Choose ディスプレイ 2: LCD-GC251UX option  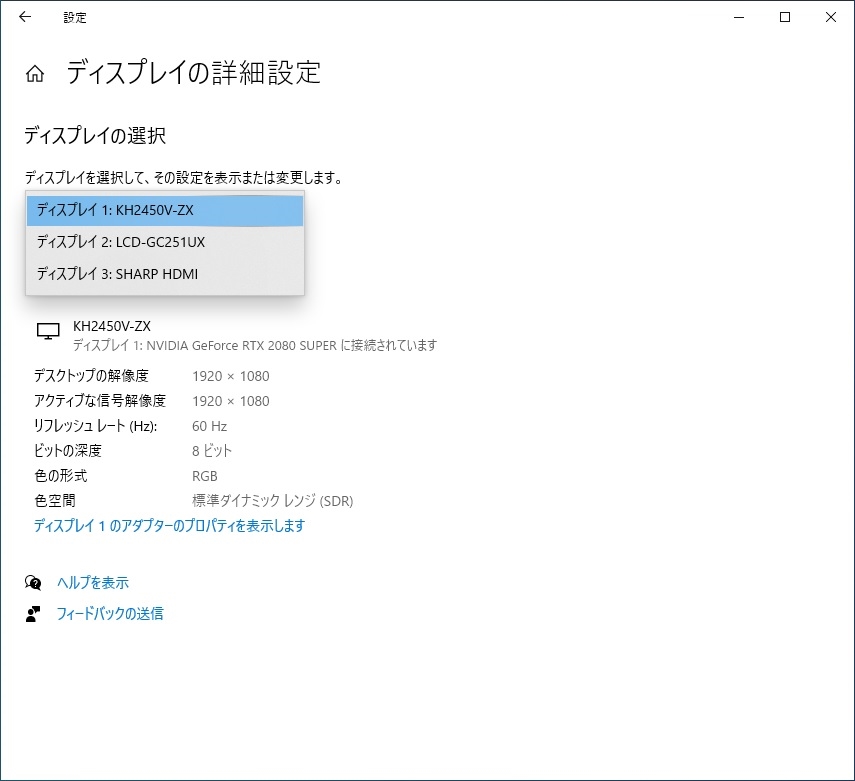[x=165, y=242]
